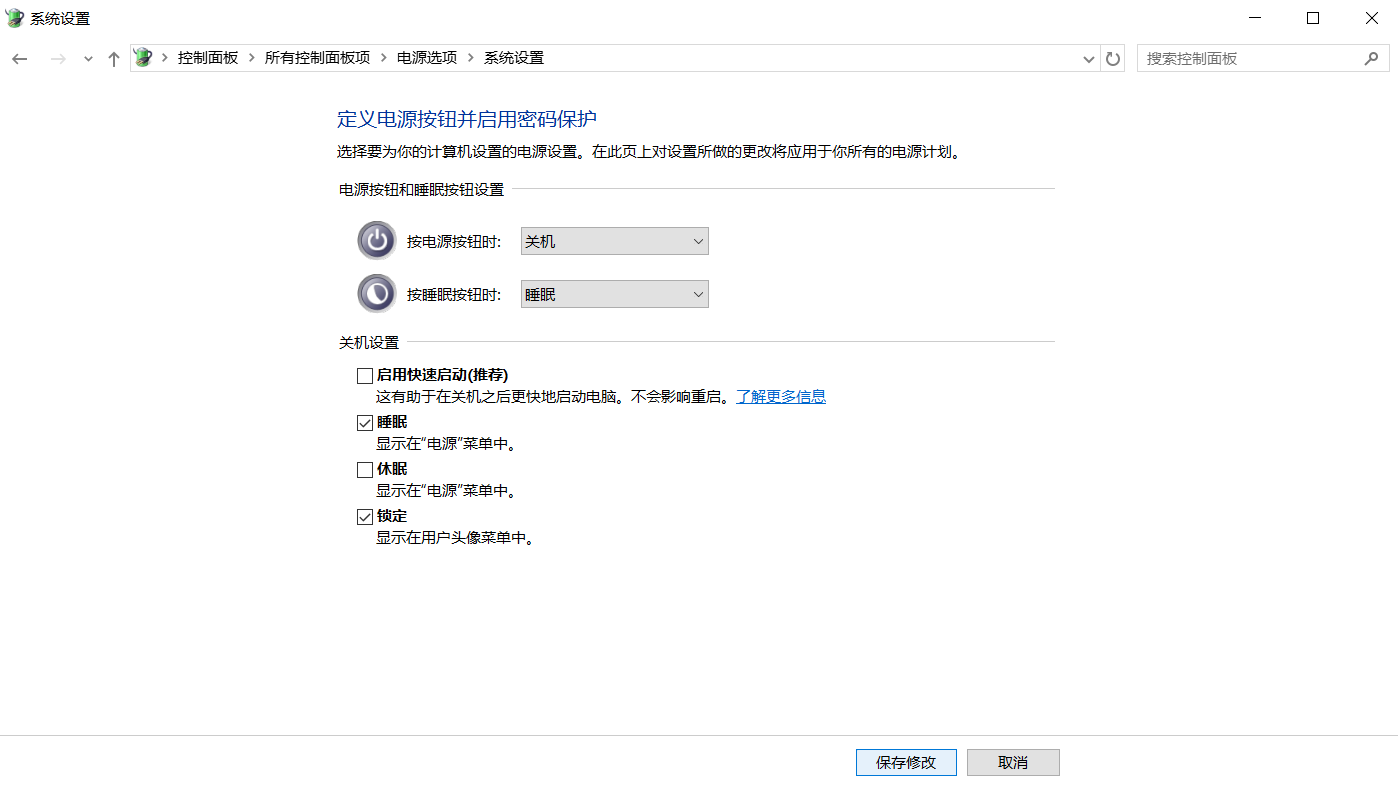The image size is (1398, 786).
Task: Navigate to 电源选项 in the breadcrumb
Action: coord(427,58)
